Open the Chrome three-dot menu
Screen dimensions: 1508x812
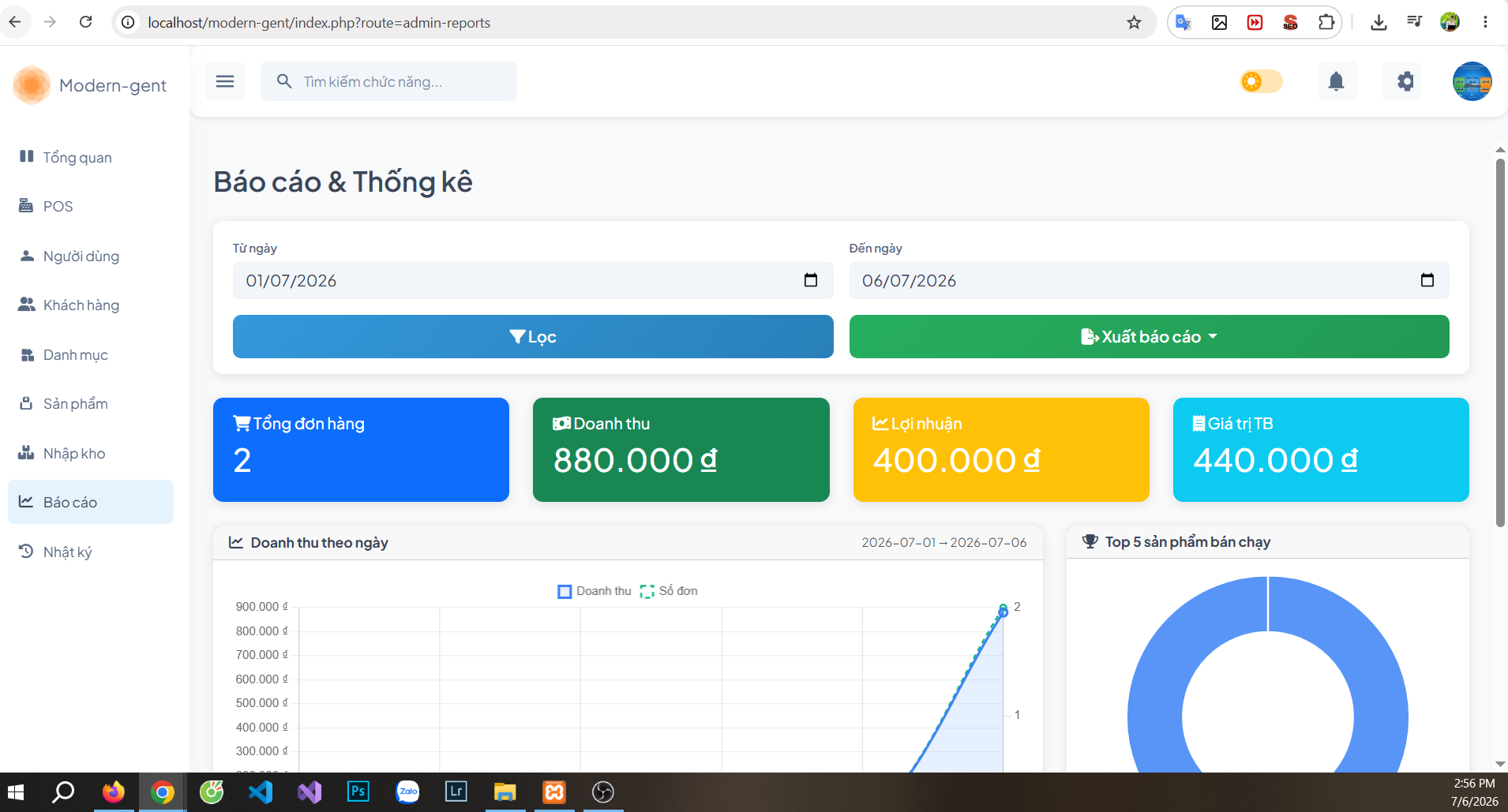click(x=1485, y=22)
